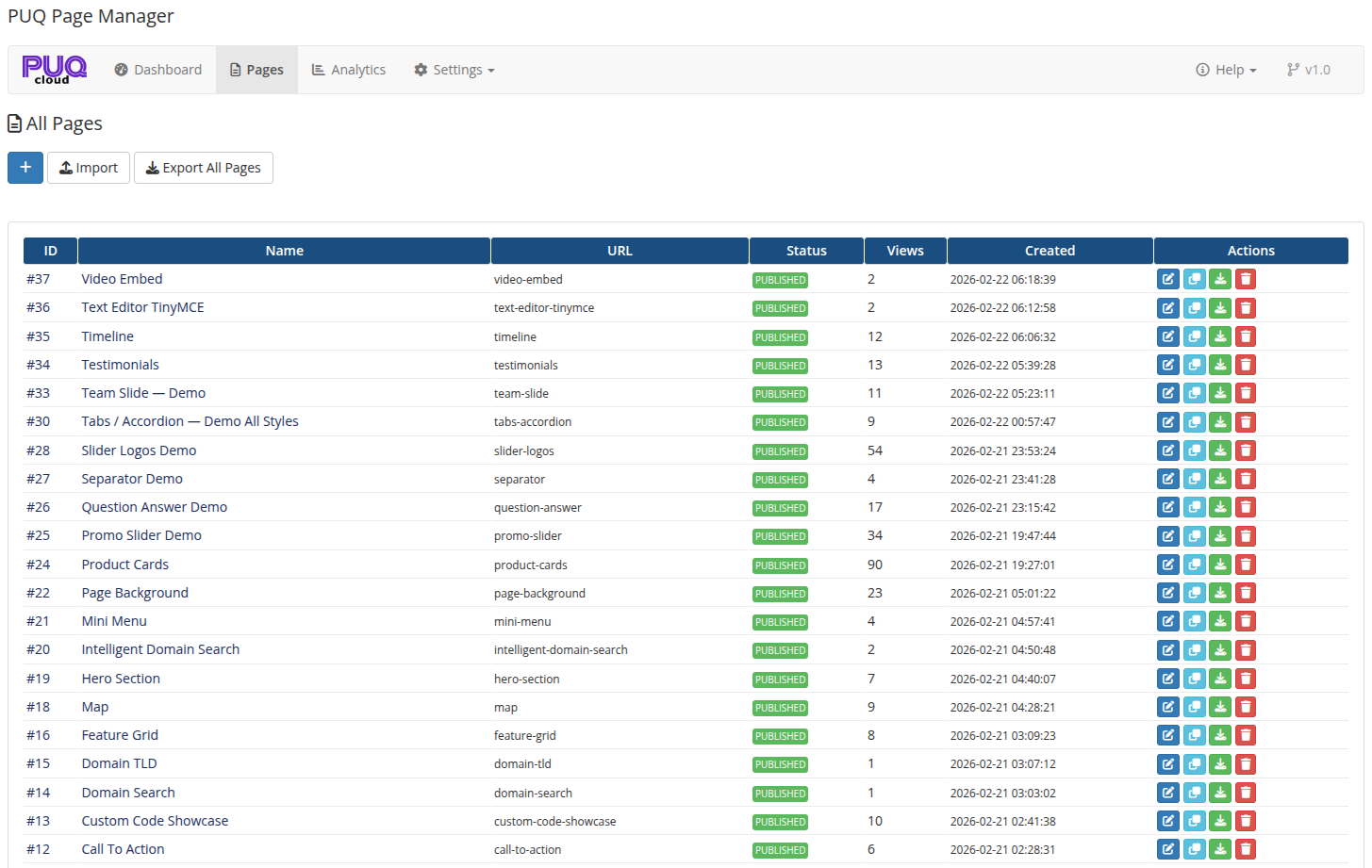The image size is (1372, 868).
Task: Clone the Testimonials page
Action: pyautogui.click(x=1194, y=365)
